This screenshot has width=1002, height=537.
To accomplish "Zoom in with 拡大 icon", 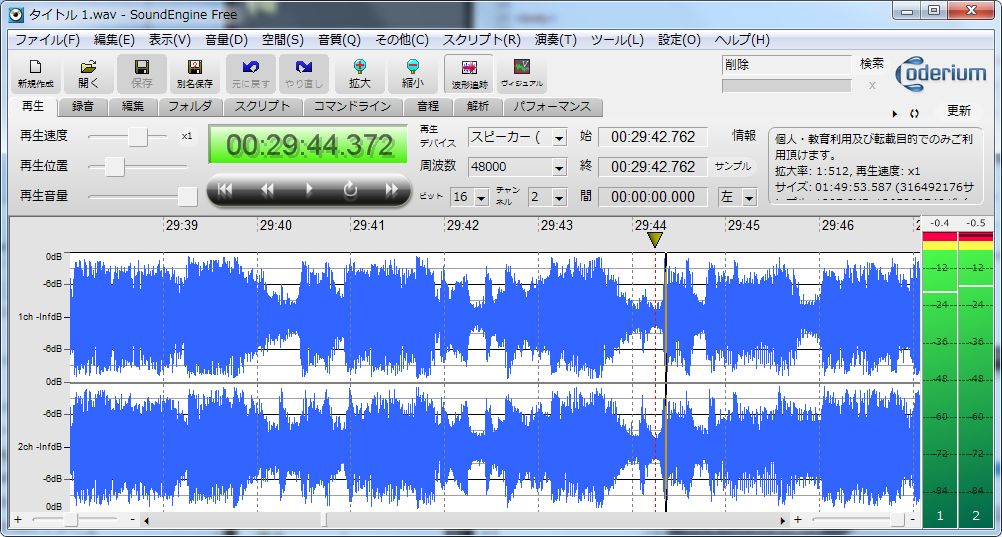I will (360, 74).
